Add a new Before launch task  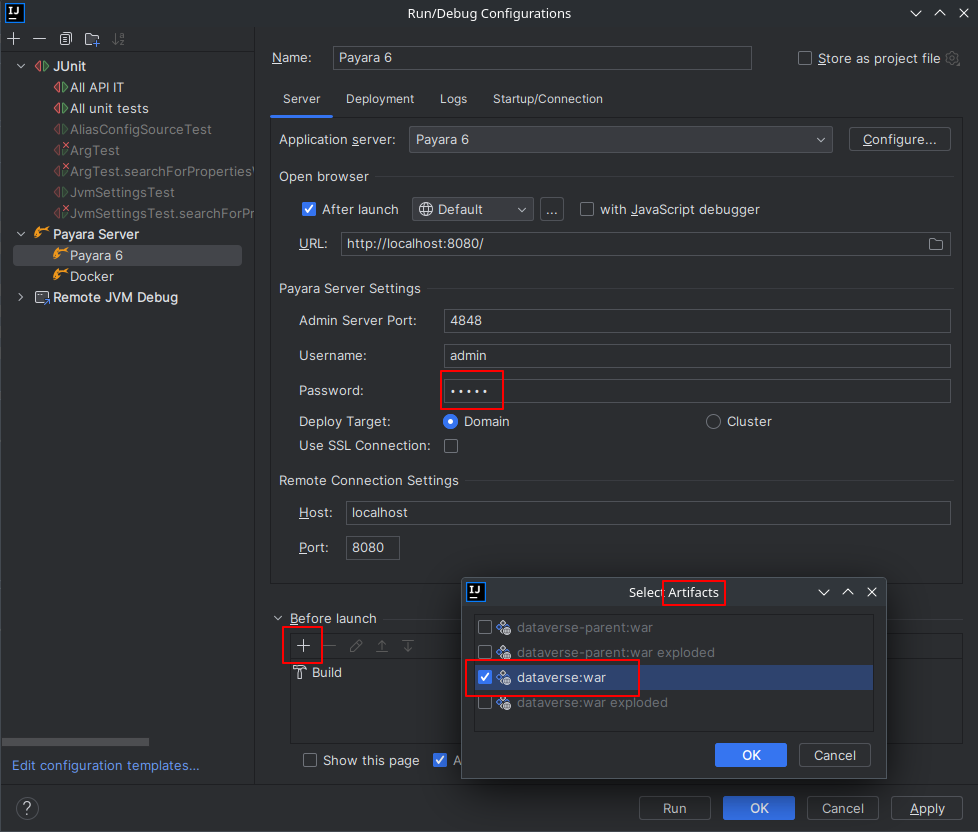pyautogui.click(x=302, y=645)
